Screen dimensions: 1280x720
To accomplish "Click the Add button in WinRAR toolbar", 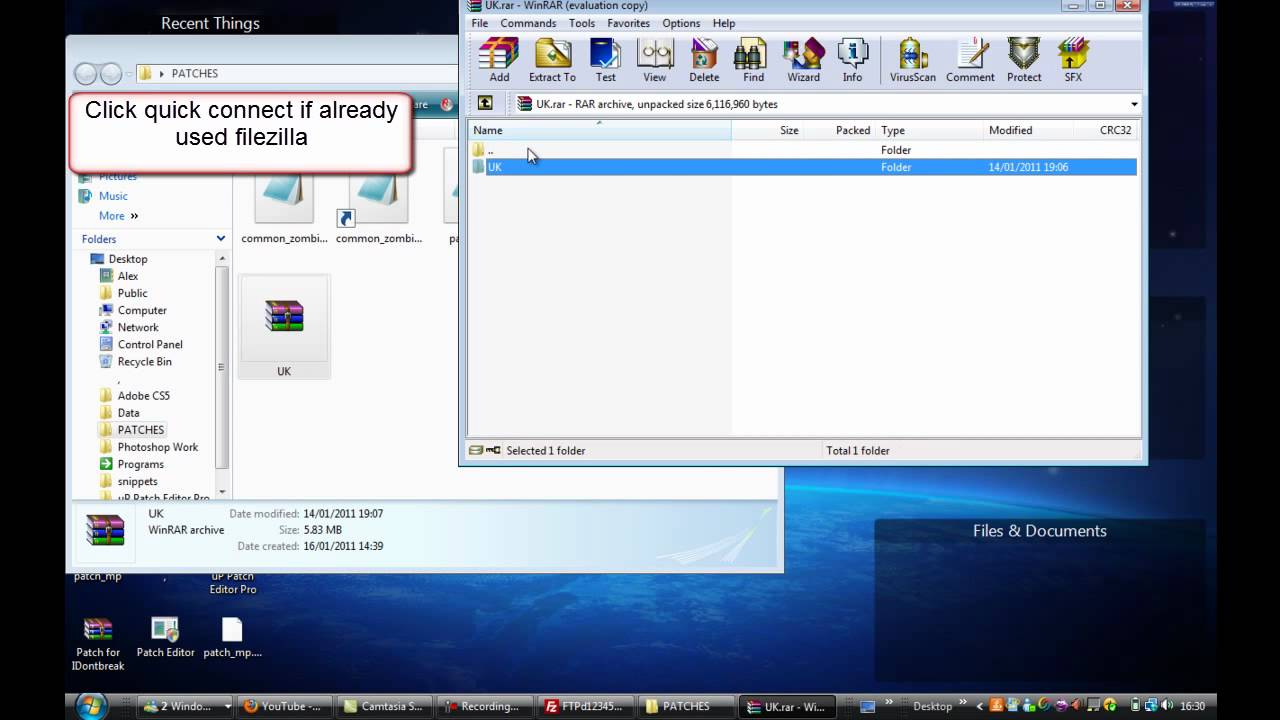I will [x=499, y=60].
